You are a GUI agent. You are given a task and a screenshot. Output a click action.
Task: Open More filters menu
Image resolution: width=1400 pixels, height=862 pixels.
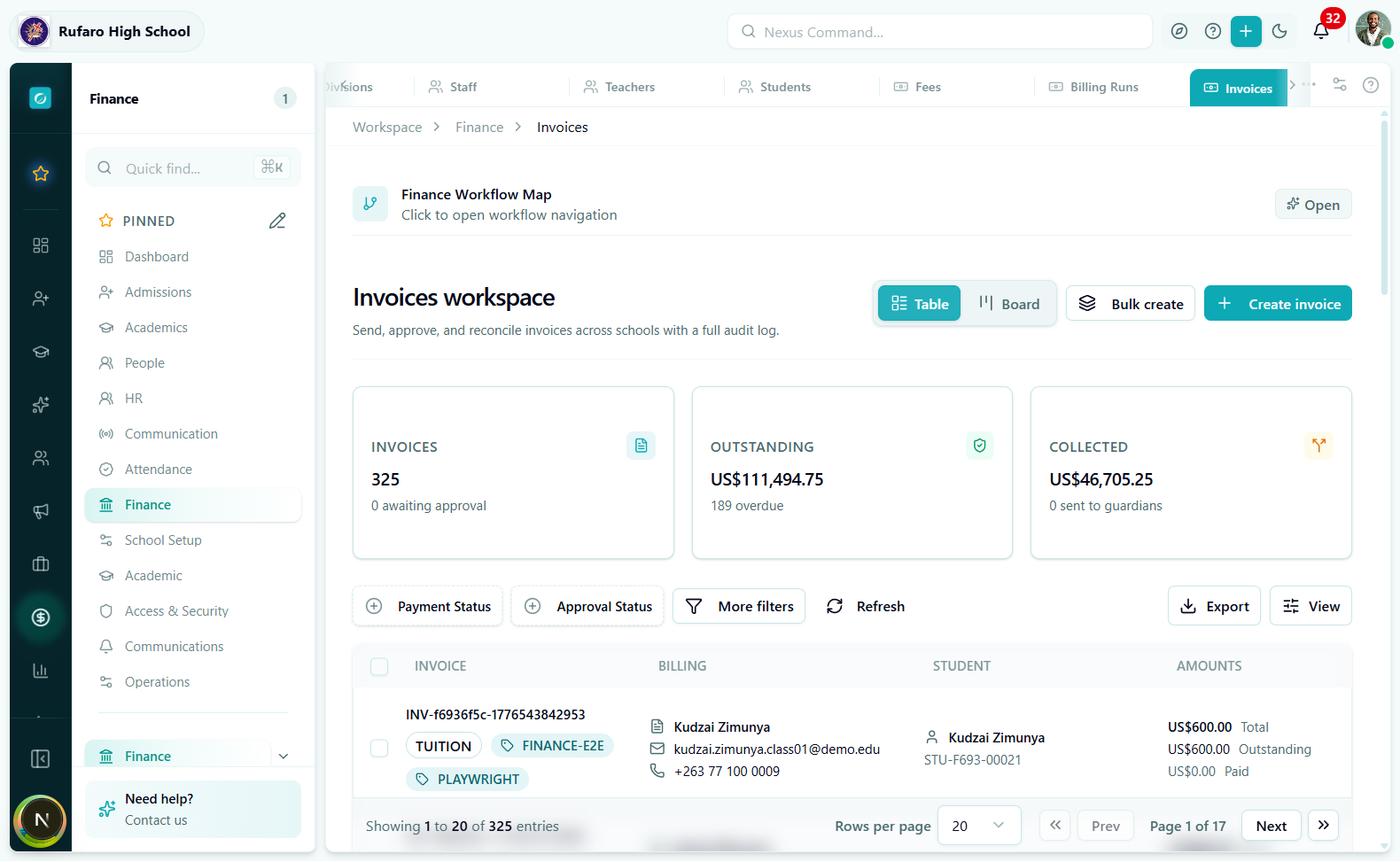click(x=739, y=607)
